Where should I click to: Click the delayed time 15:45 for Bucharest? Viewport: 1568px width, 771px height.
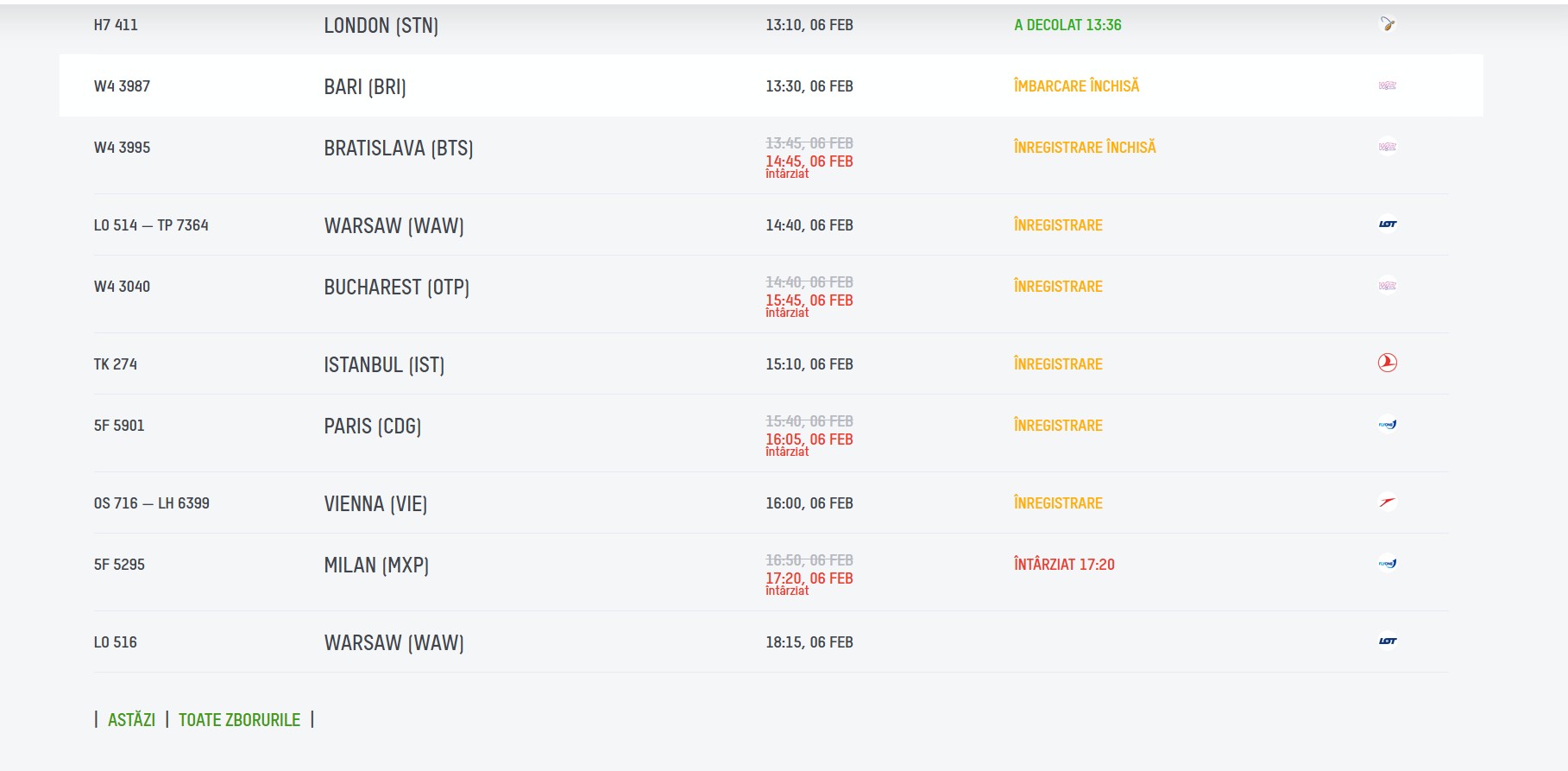pyautogui.click(x=809, y=300)
